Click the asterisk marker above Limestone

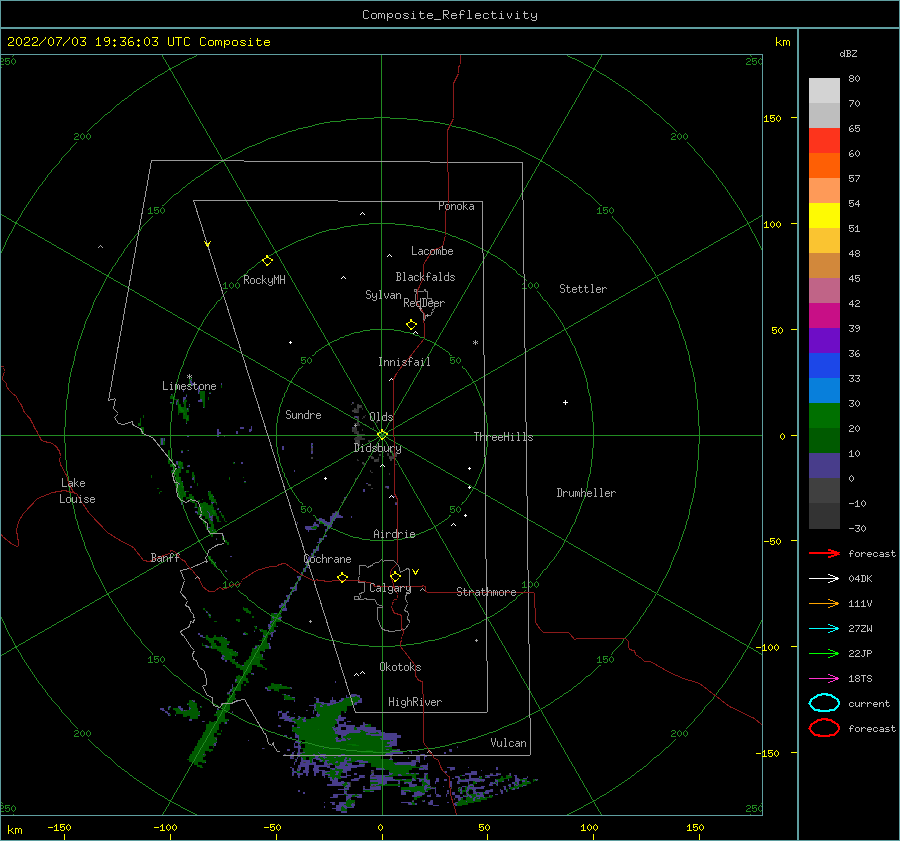tap(189, 377)
